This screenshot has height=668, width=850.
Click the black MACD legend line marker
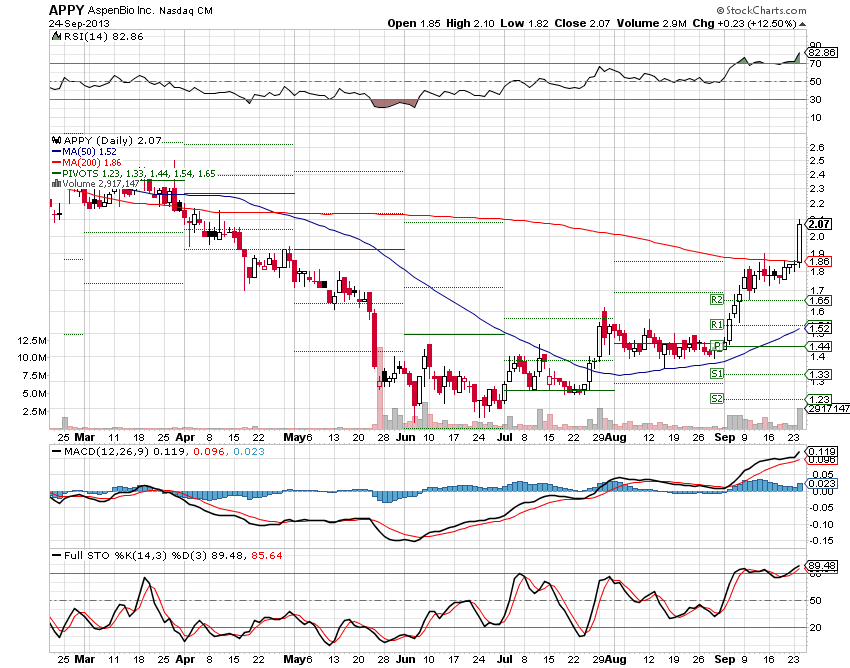56,451
